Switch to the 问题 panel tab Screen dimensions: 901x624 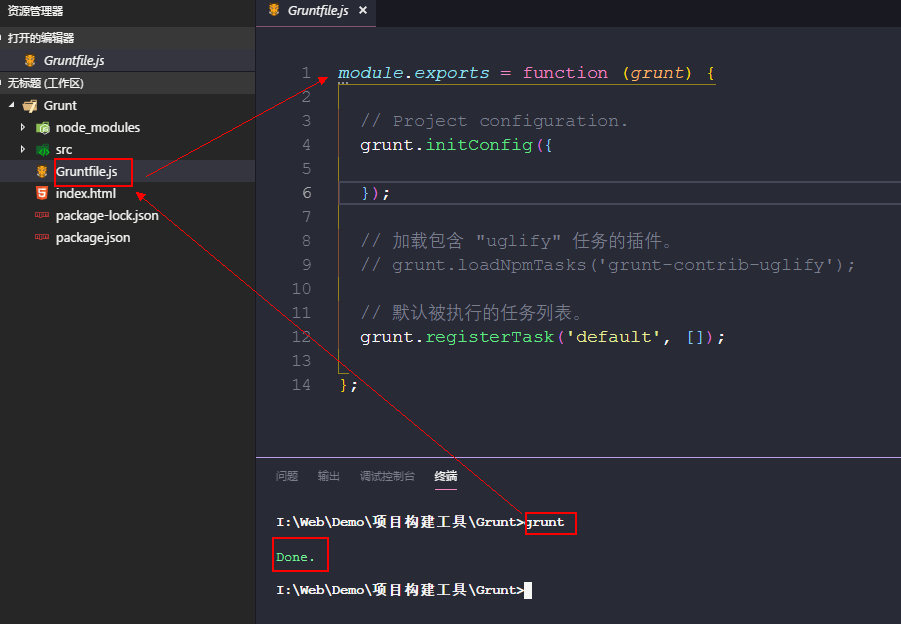click(287, 476)
